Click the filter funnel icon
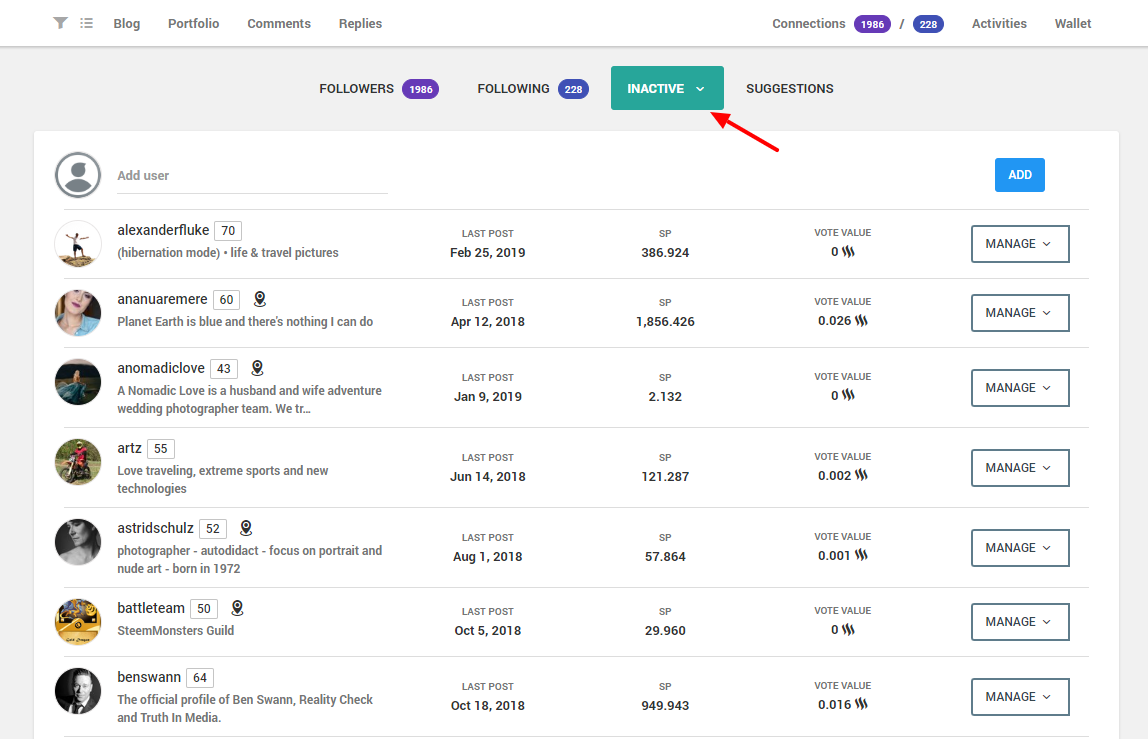This screenshot has width=1148, height=739. coord(60,23)
